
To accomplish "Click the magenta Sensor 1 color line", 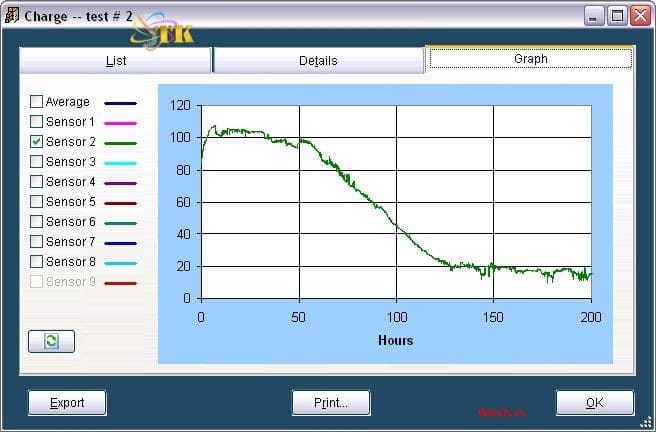I will coord(120,123).
